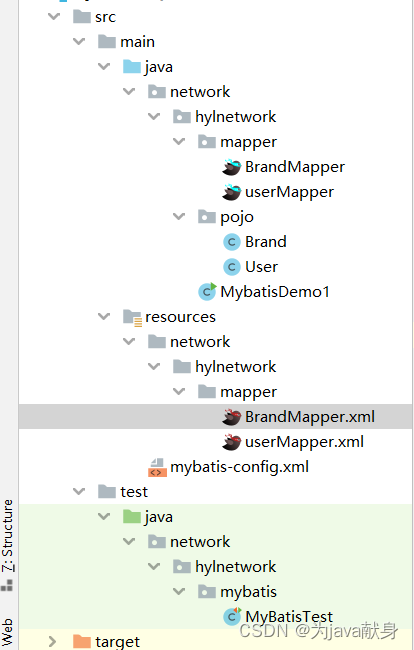
Task: Collapse the pojo package chevron
Action: coord(179,216)
